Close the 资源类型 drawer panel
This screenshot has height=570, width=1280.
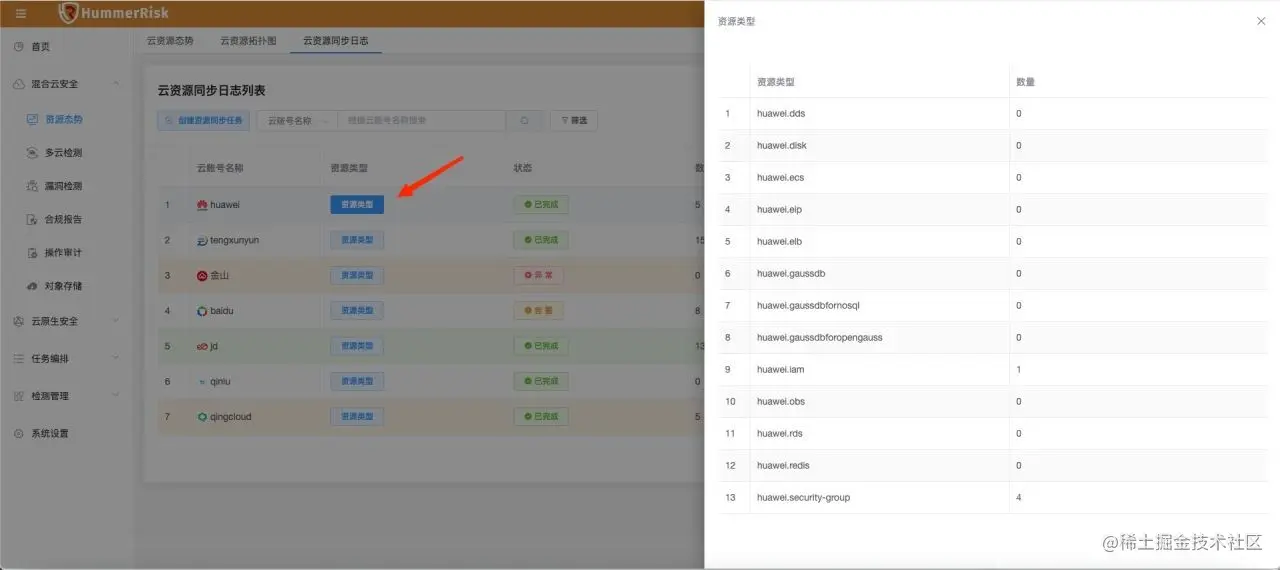tap(1261, 21)
